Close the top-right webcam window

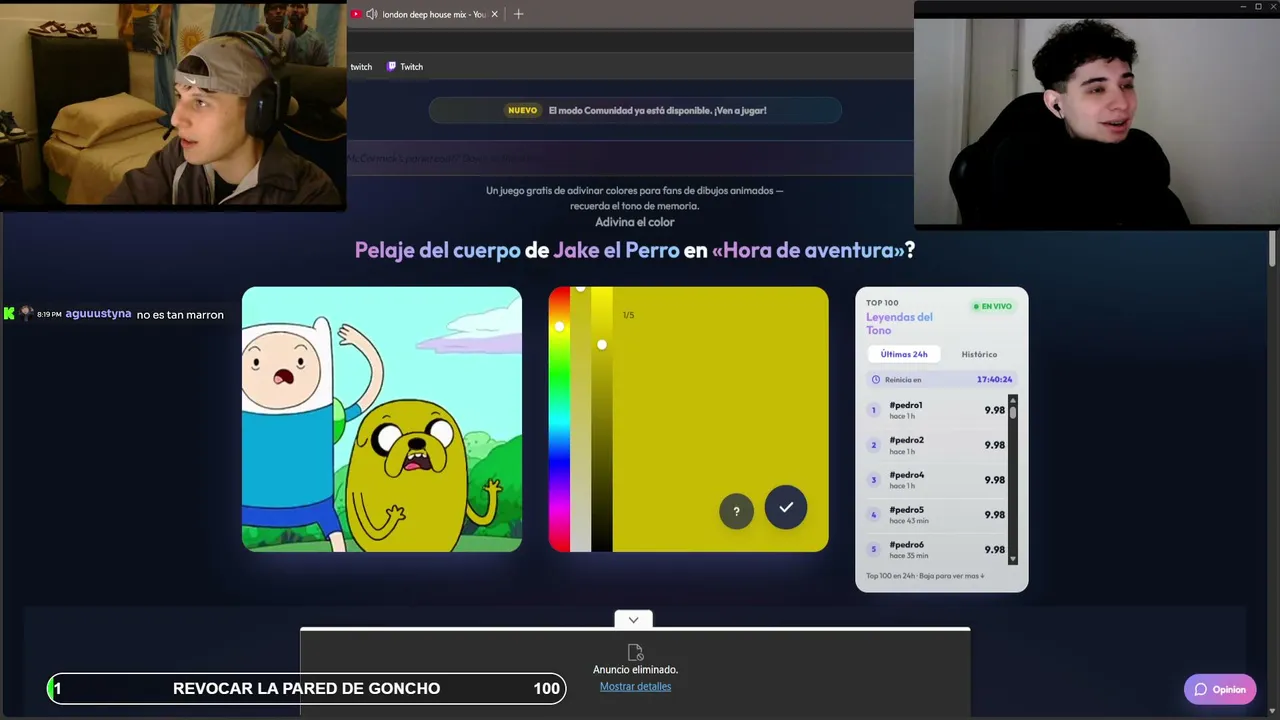[1273, 6]
